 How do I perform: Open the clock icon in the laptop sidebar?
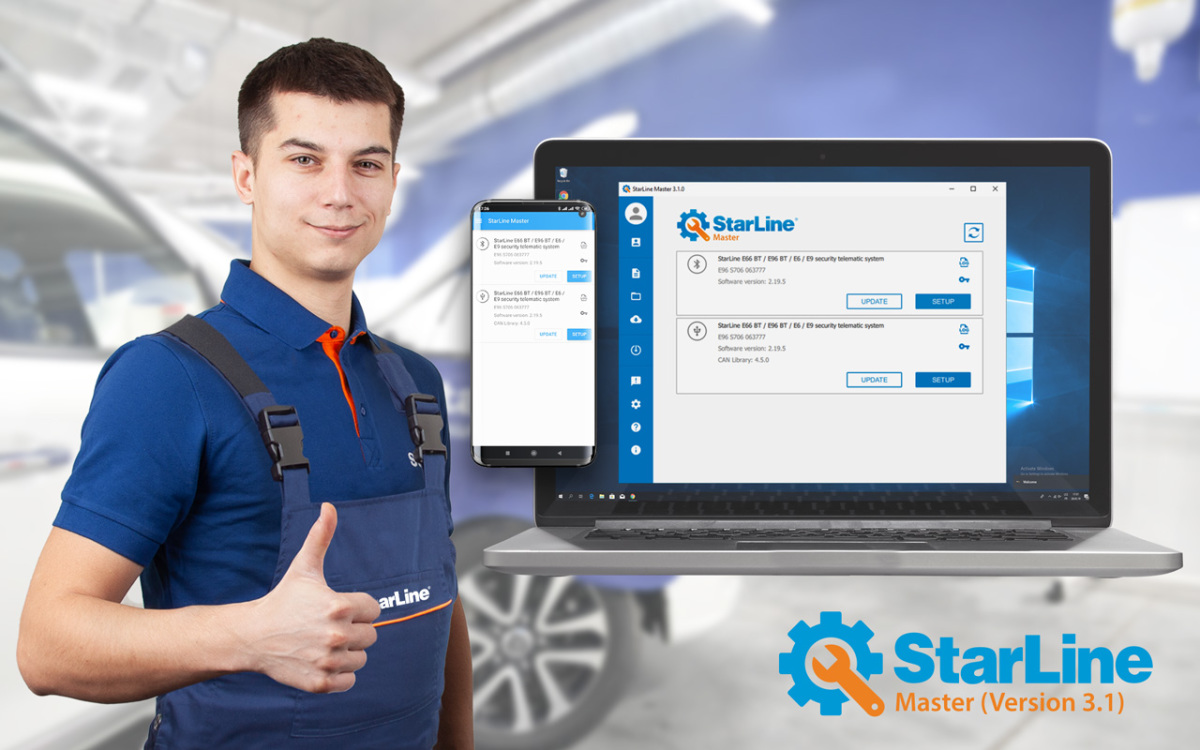(636, 350)
